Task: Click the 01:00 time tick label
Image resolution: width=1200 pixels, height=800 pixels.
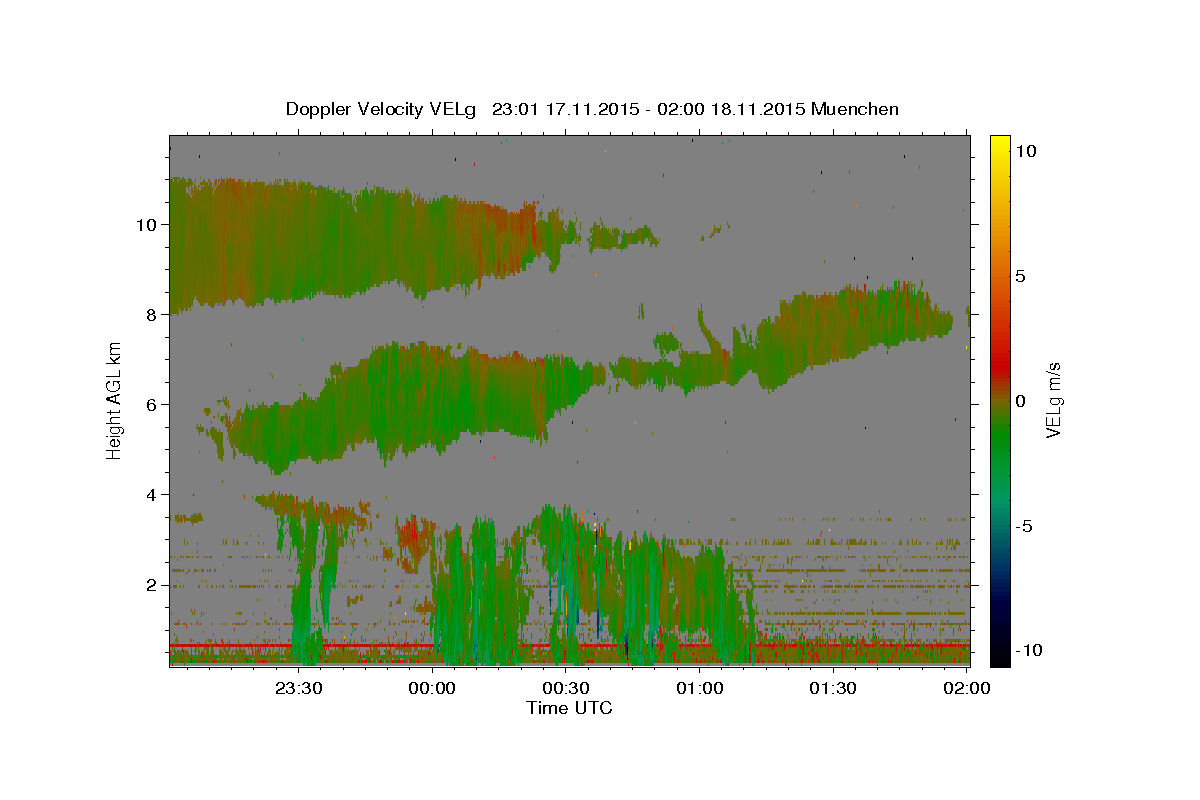Action: click(x=699, y=688)
